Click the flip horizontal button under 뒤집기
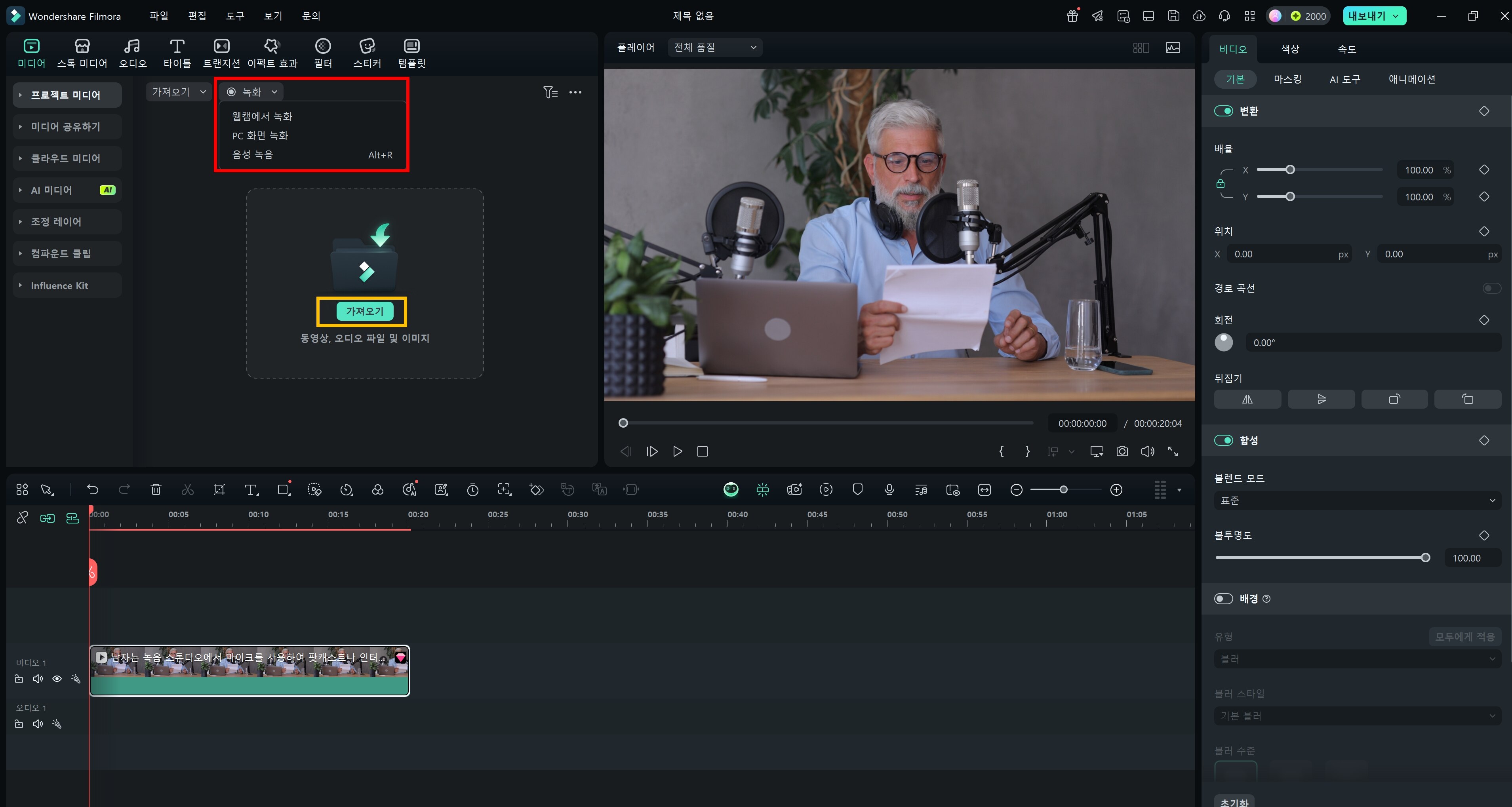Screen dimensions: 1512x807 click(1247, 399)
